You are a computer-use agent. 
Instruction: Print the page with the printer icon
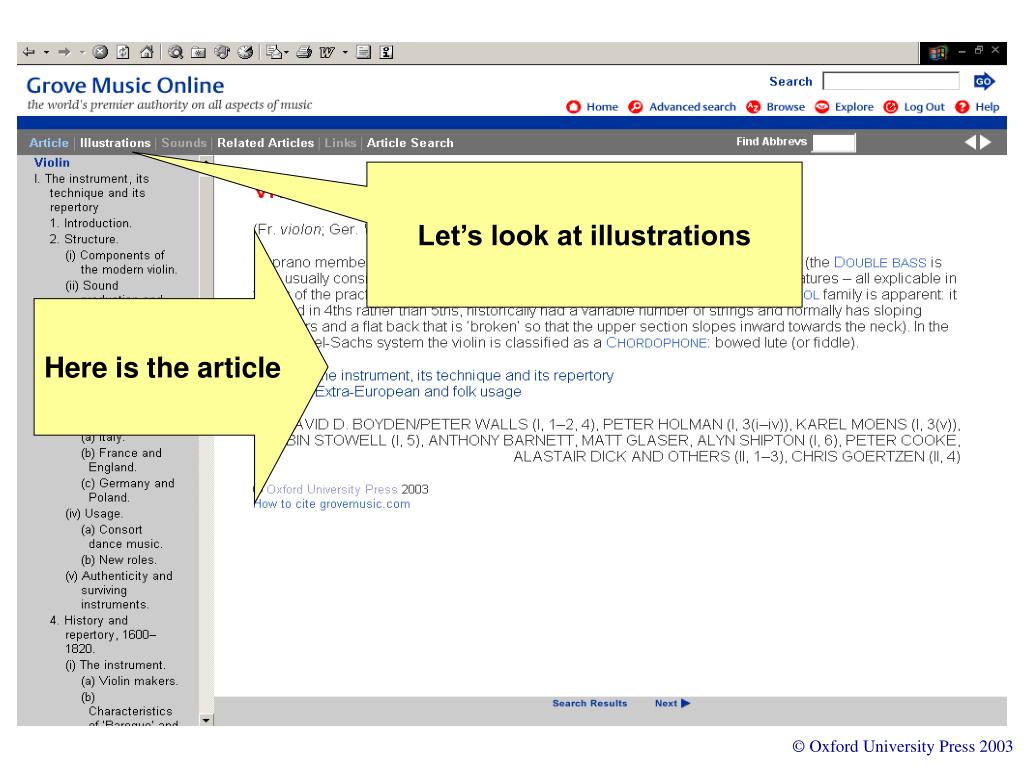coord(304,52)
